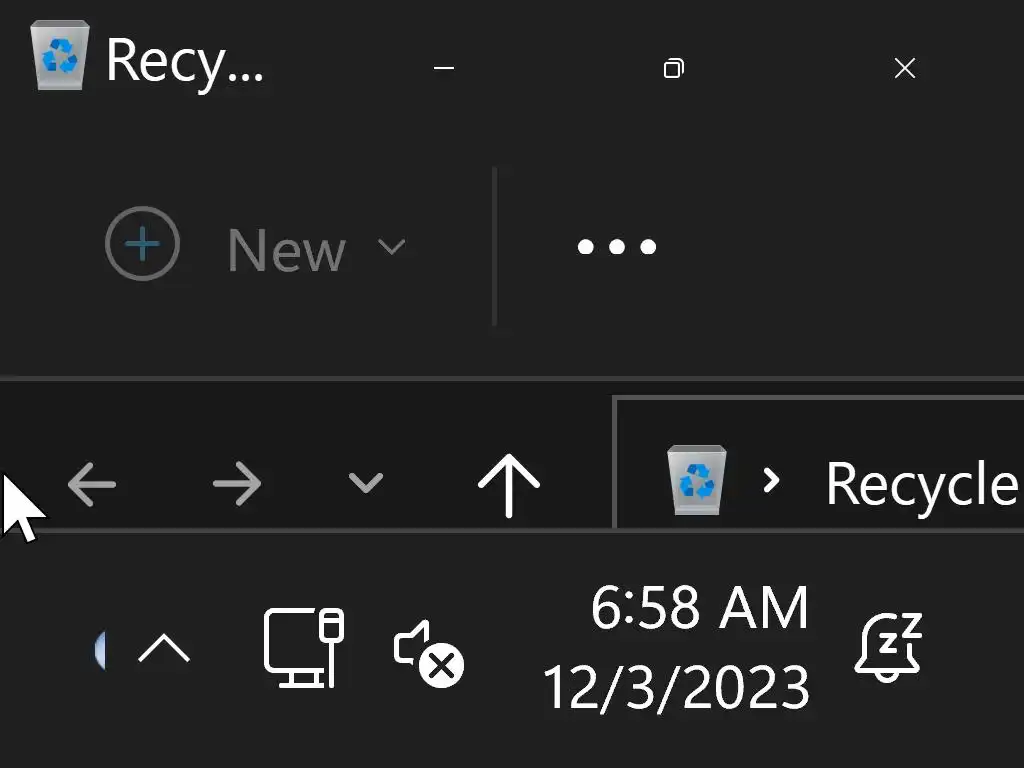Go back with the left arrow
Viewport: 1024px width, 768px height.
(92, 485)
